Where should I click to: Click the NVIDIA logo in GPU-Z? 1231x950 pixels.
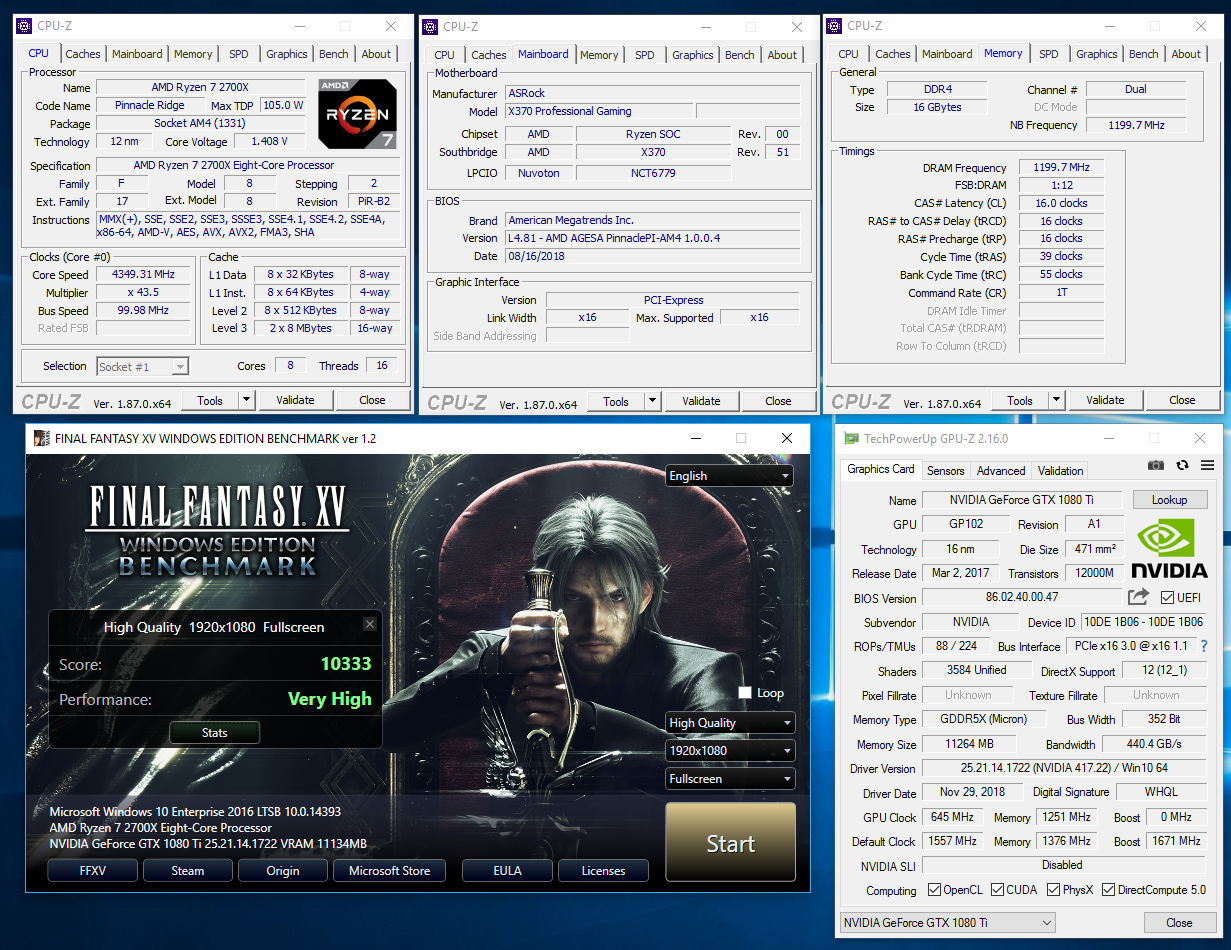click(x=1169, y=547)
